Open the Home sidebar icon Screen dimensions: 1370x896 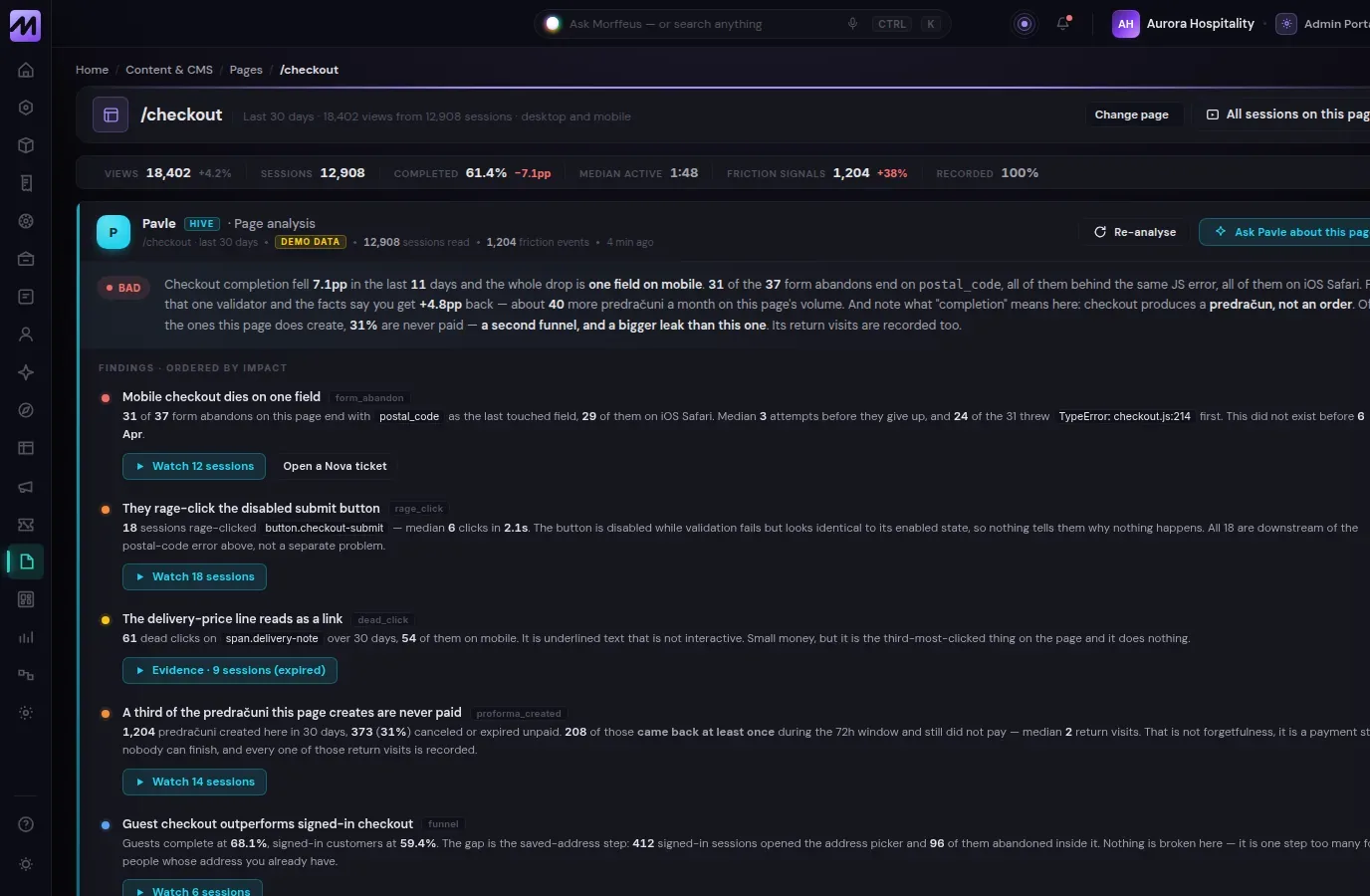click(26, 70)
